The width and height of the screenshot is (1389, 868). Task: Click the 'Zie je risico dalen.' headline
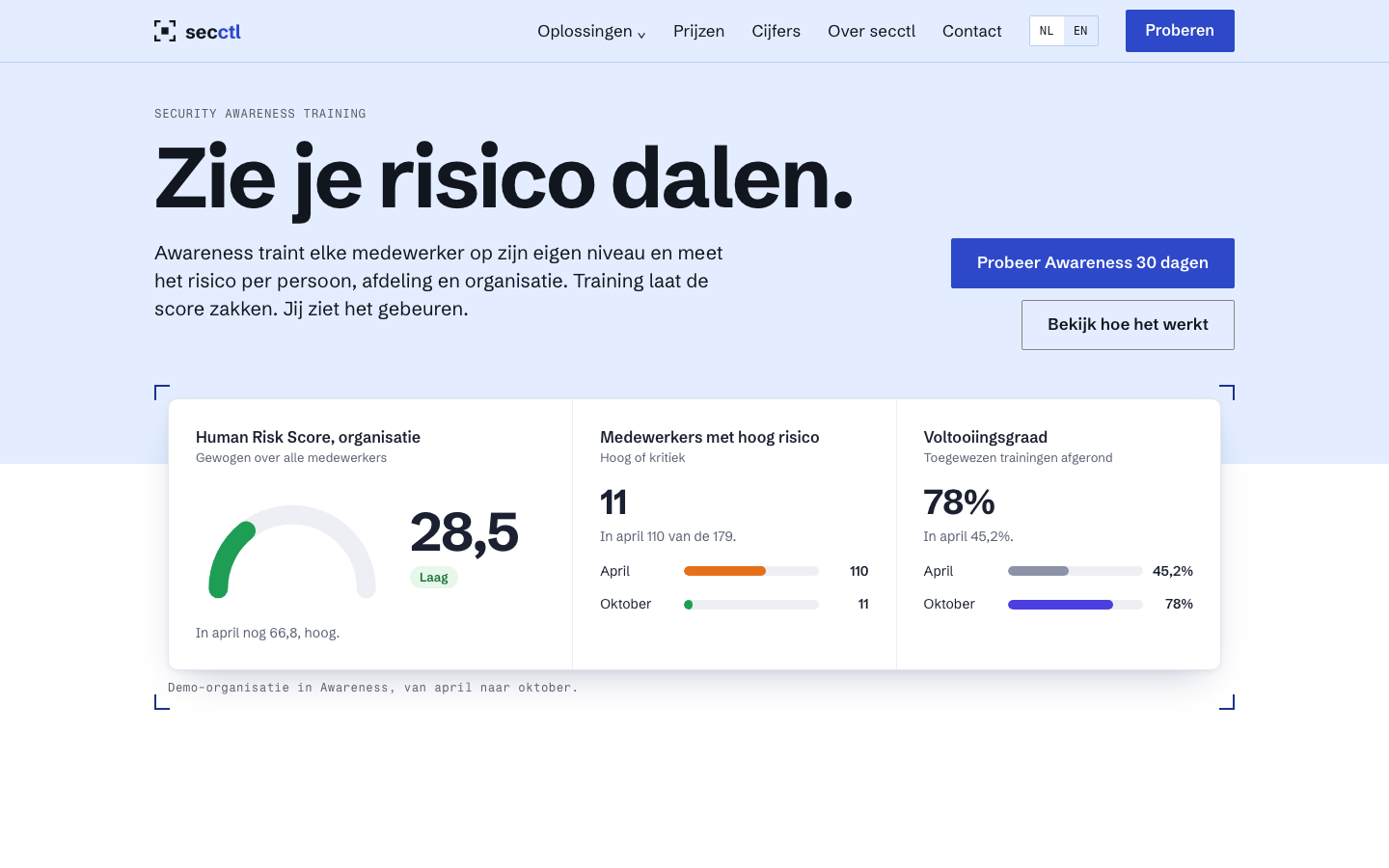pyautogui.click(x=504, y=178)
